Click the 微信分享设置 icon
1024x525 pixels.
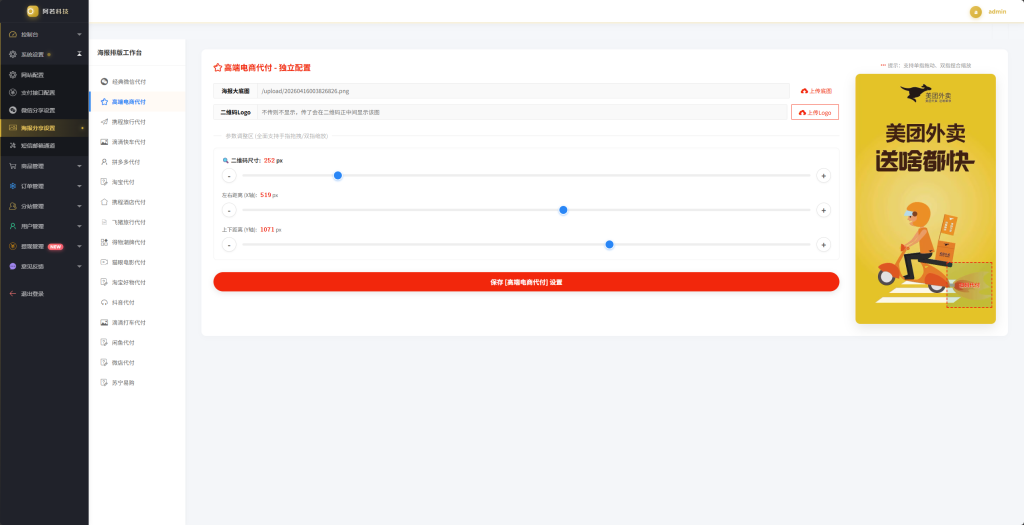[13, 110]
